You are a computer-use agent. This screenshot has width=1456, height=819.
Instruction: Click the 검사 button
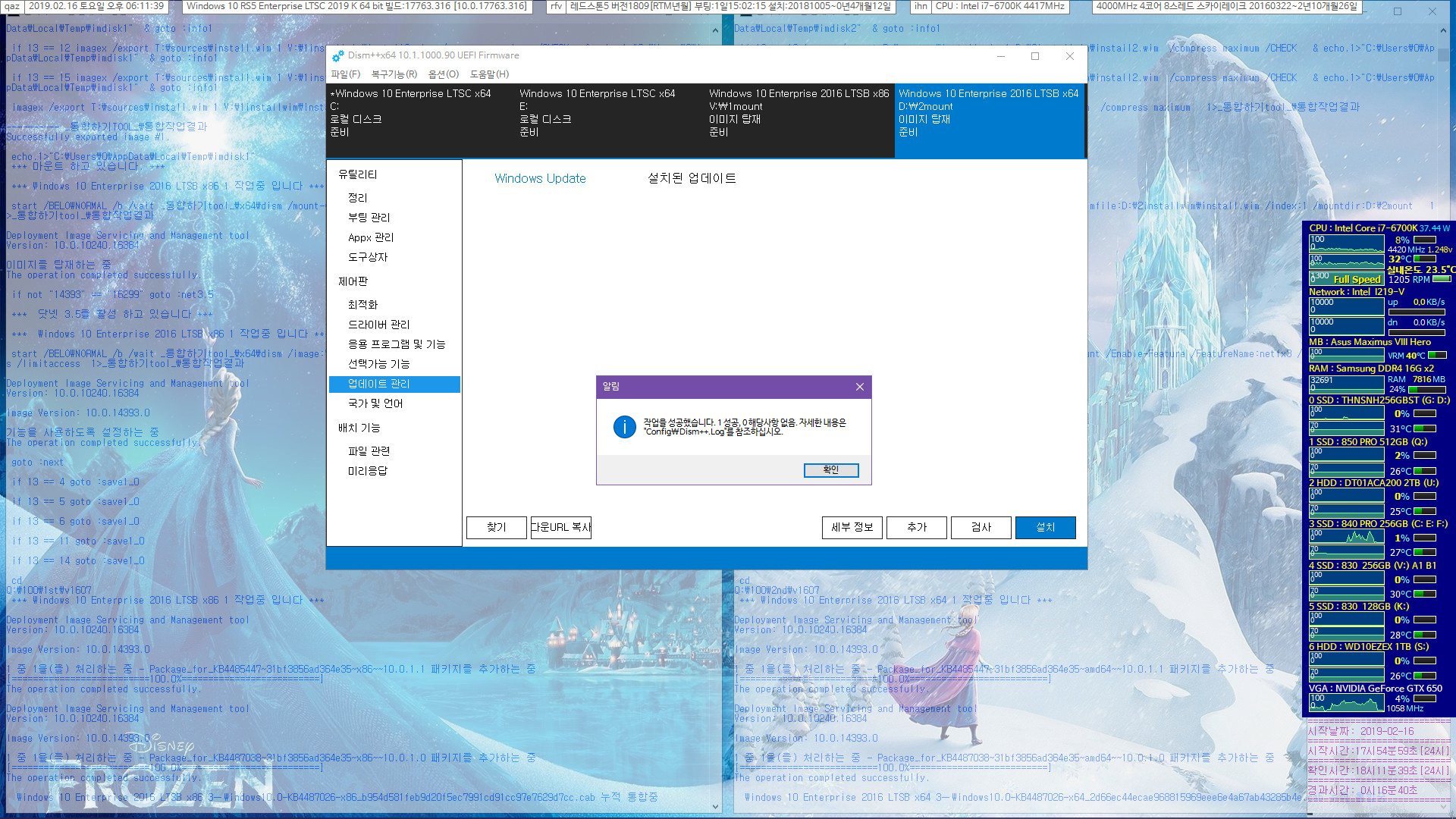[x=981, y=527]
